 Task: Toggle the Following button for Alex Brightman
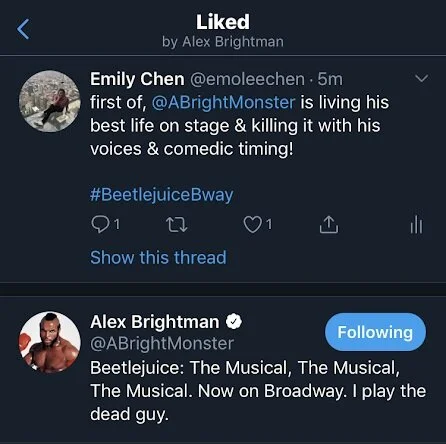375,332
